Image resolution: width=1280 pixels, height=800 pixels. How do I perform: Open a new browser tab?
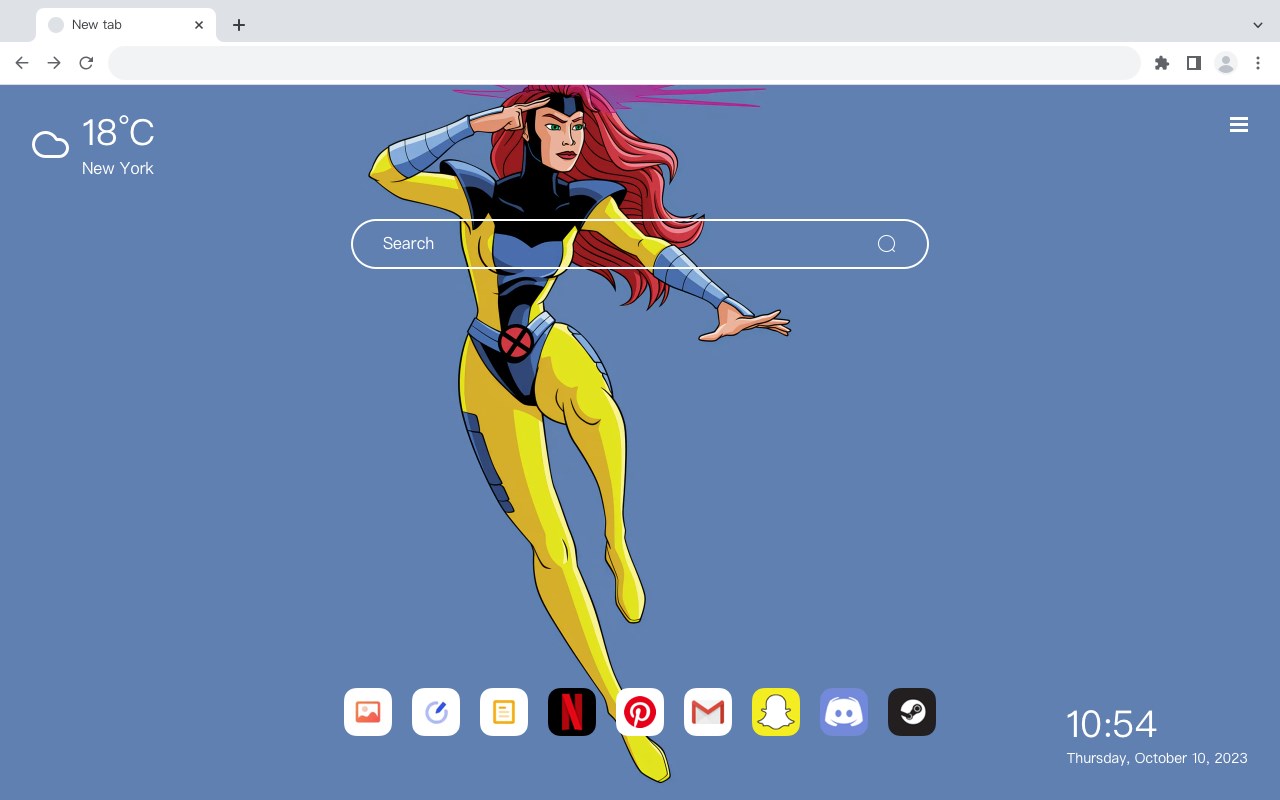click(x=239, y=25)
